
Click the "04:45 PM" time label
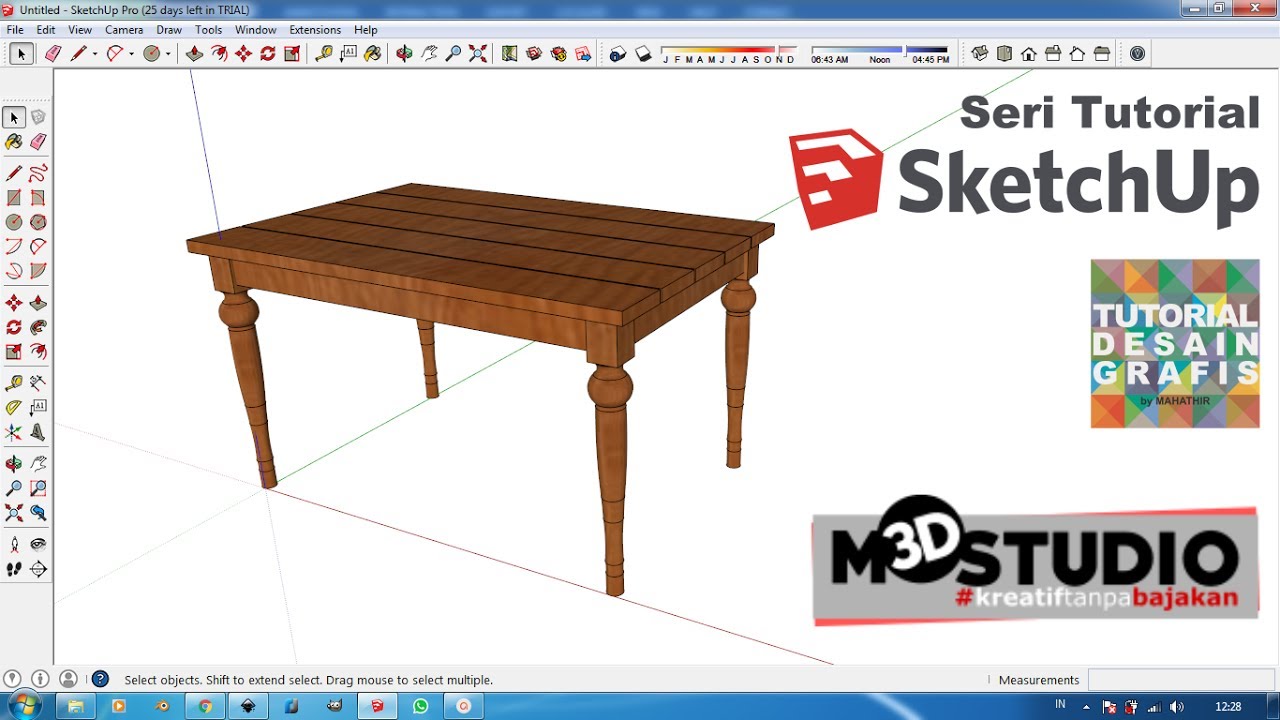click(x=931, y=60)
